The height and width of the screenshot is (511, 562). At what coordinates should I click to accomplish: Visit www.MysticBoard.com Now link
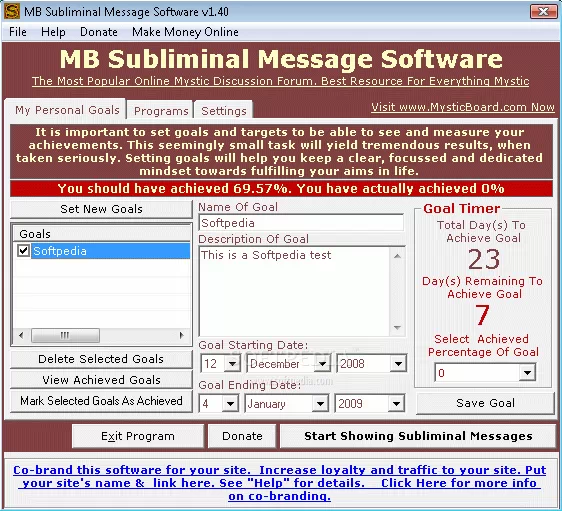click(x=463, y=107)
